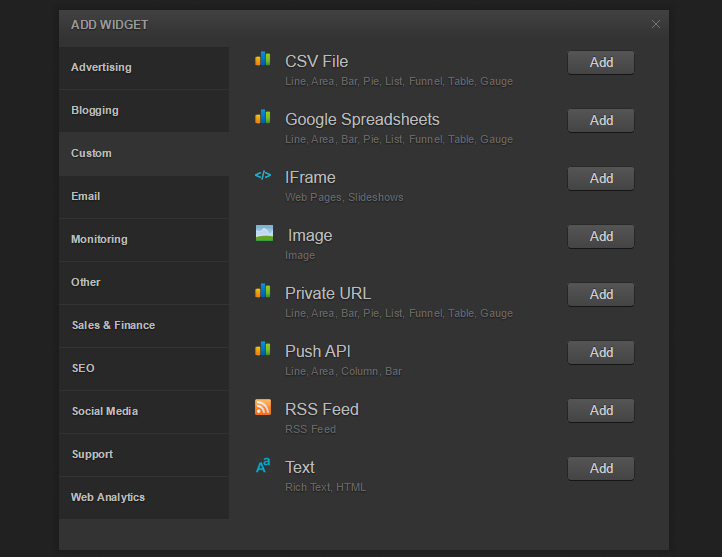Click the Push API title

[x=318, y=352]
